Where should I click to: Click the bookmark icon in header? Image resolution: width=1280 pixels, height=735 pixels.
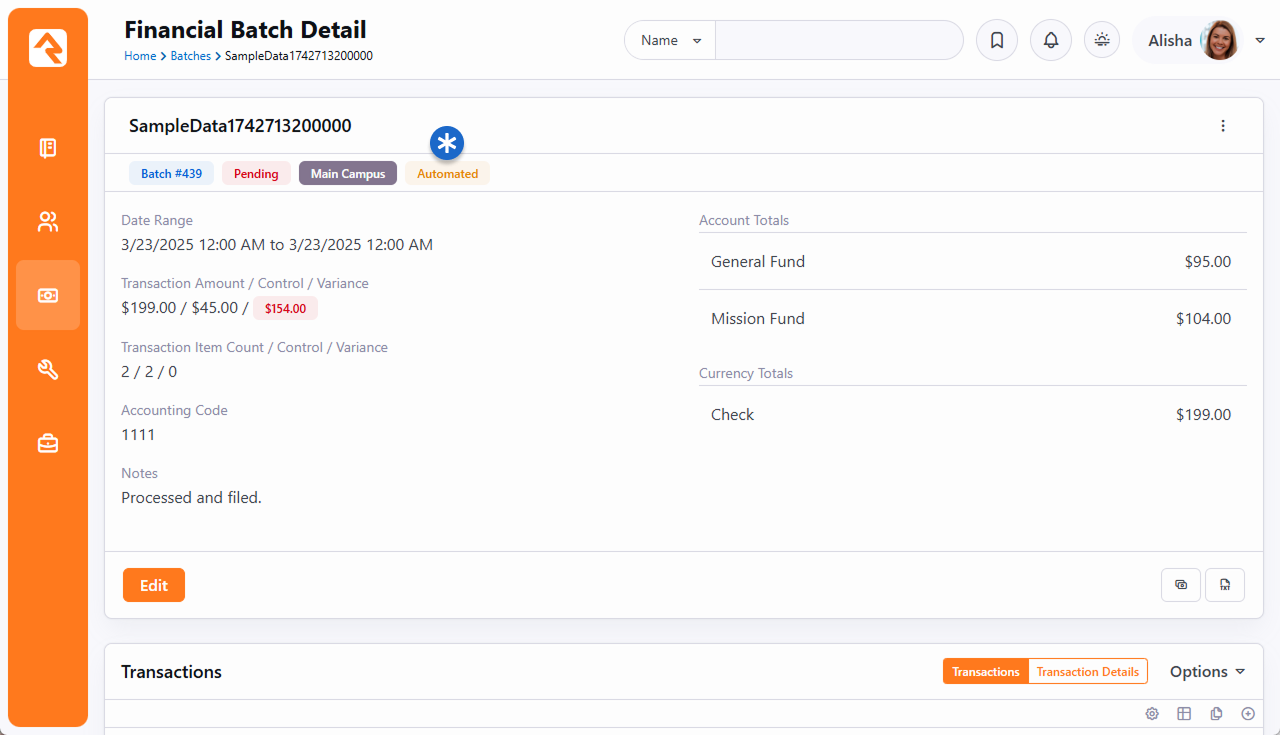pos(997,41)
